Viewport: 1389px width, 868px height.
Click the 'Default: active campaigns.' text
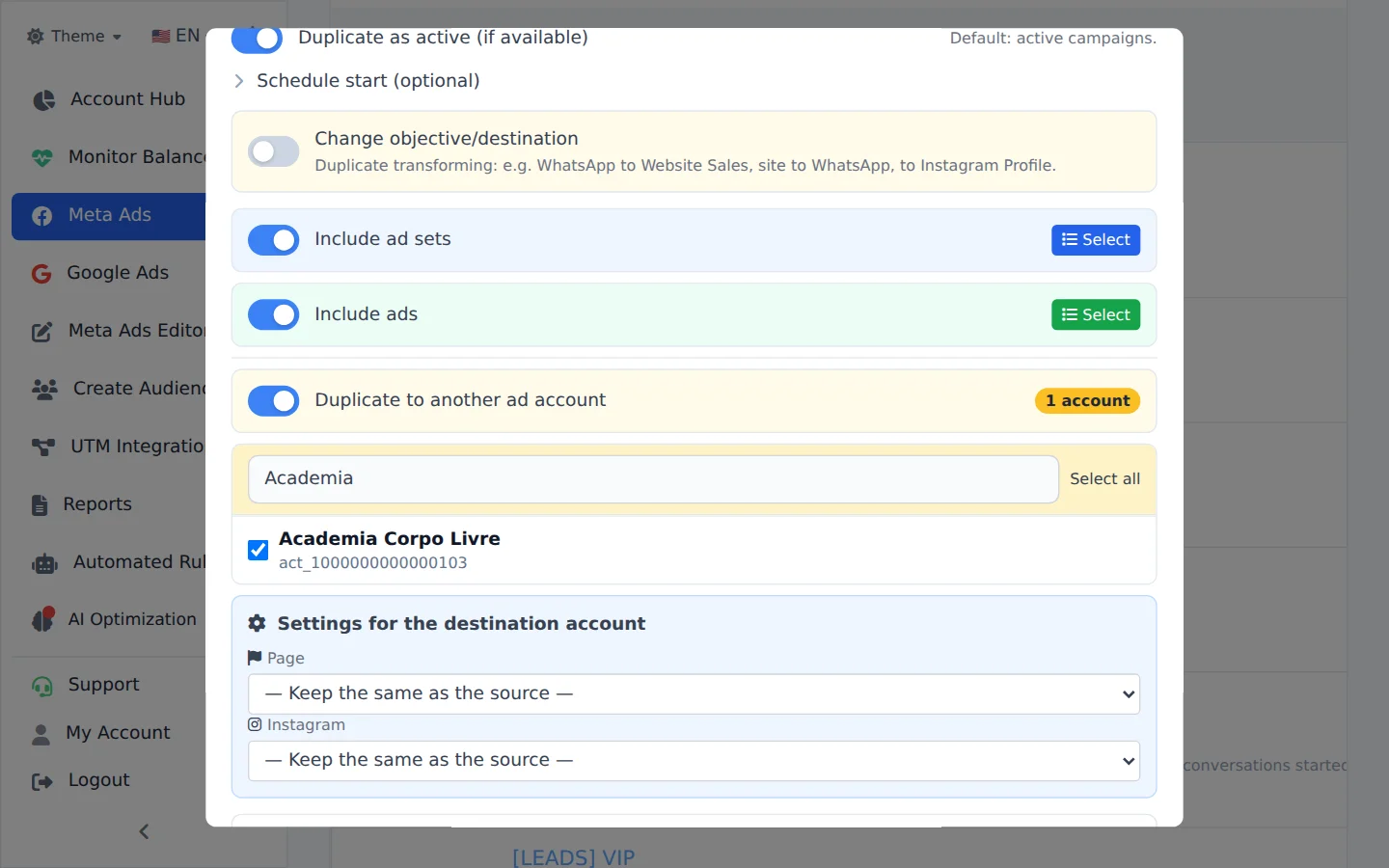coord(1053,39)
